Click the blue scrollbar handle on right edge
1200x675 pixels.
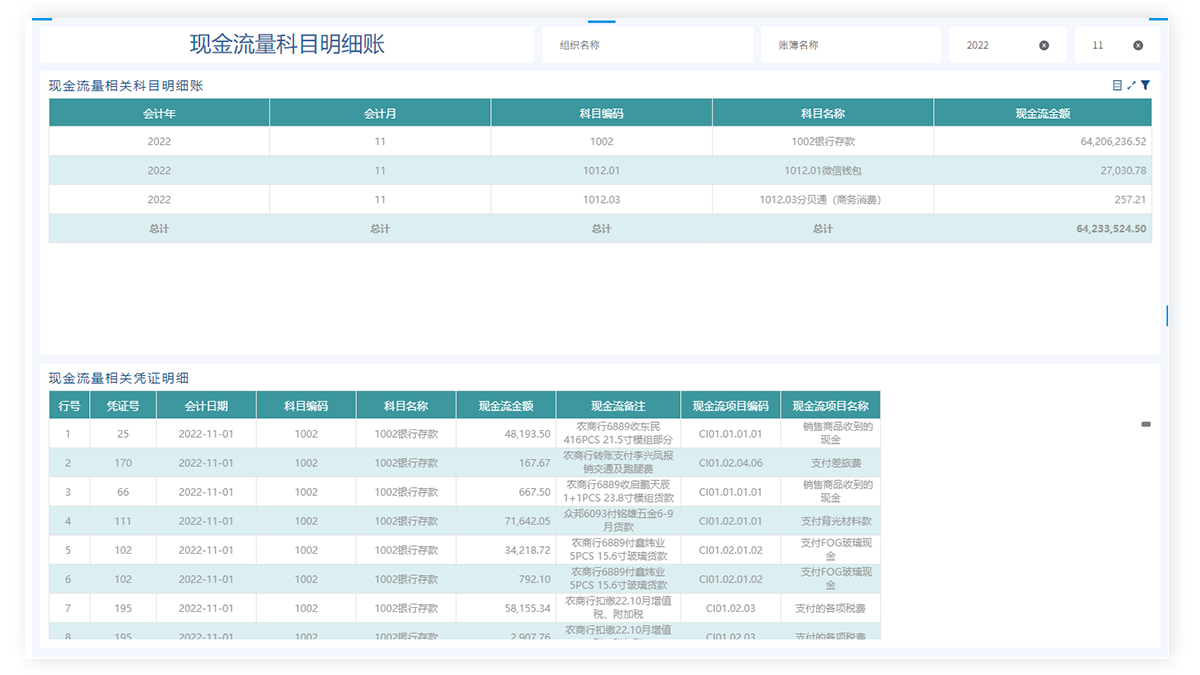point(1167,315)
